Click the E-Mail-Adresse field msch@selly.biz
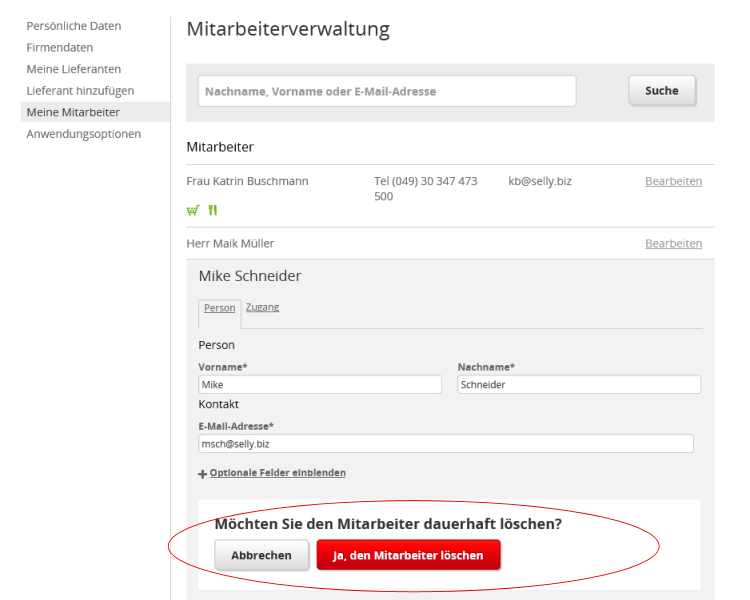This screenshot has height=600, width=750. [x=446, y=444]
